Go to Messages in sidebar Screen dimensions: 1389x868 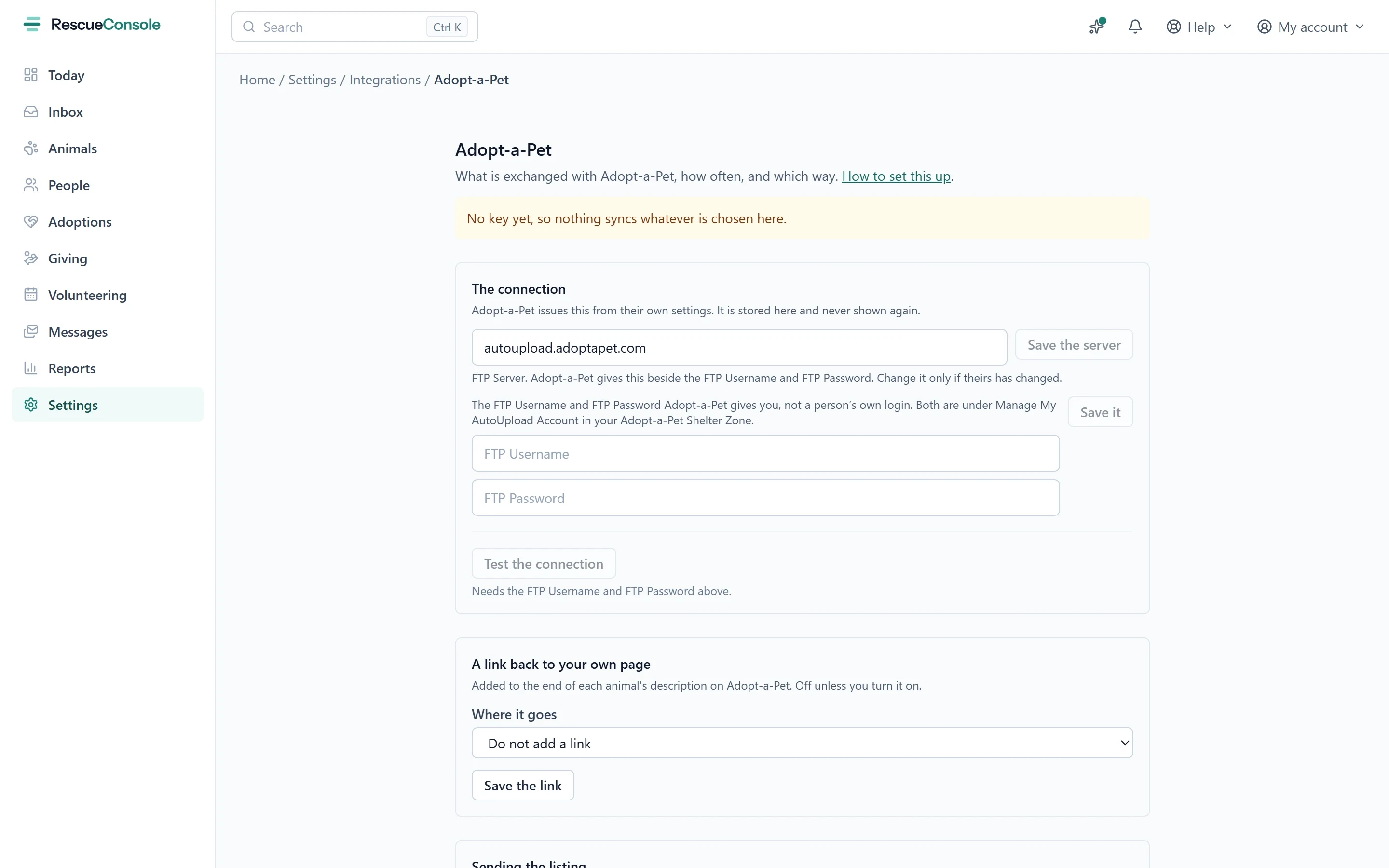click(x=108, y=332)
